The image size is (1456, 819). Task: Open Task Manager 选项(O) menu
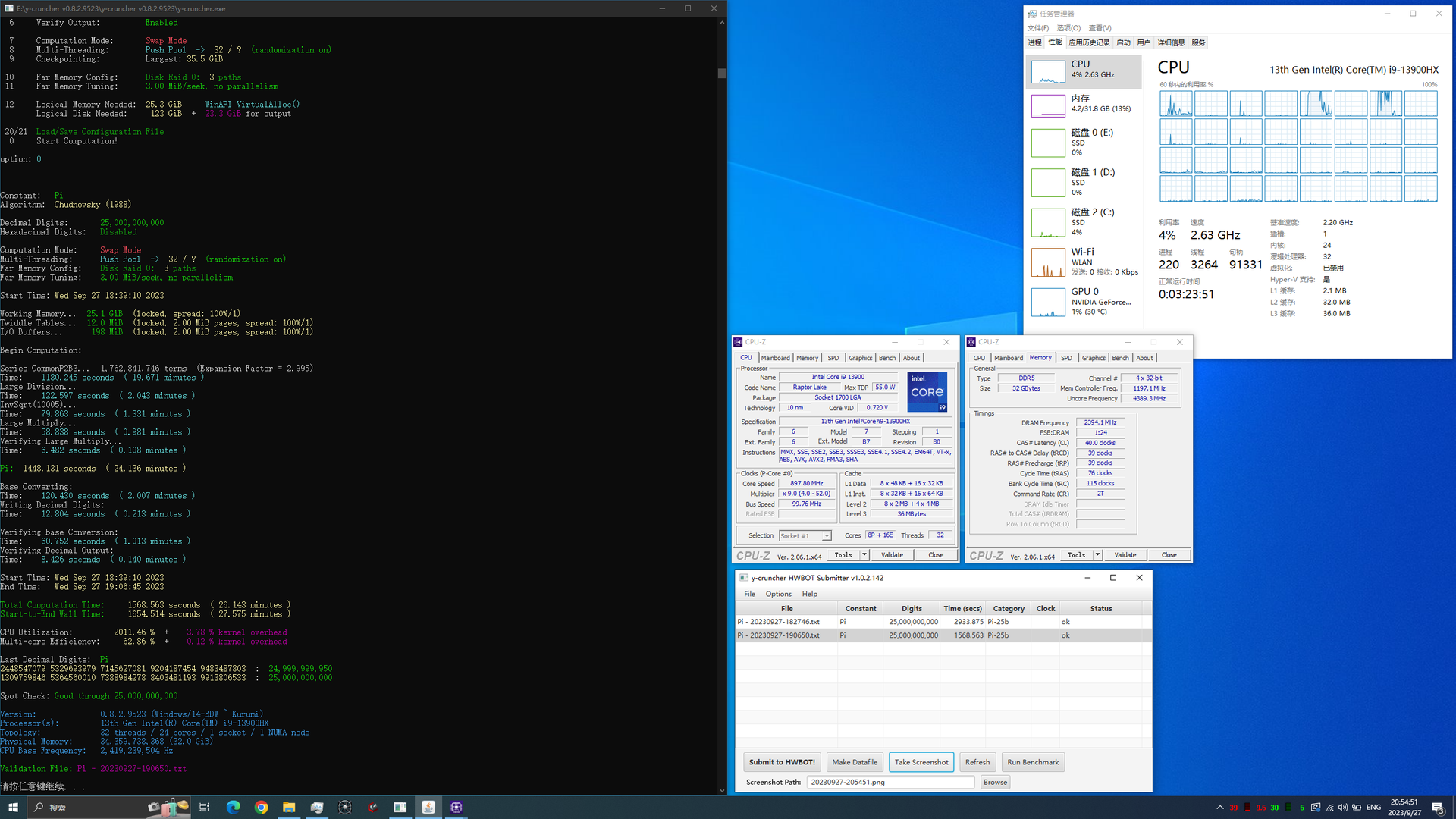[x=1068, y=28]
